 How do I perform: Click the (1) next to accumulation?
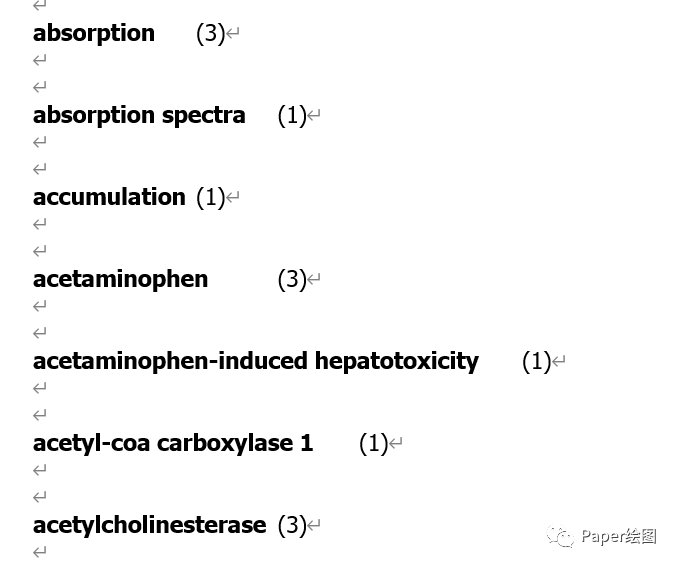click(x=211, y=197)
